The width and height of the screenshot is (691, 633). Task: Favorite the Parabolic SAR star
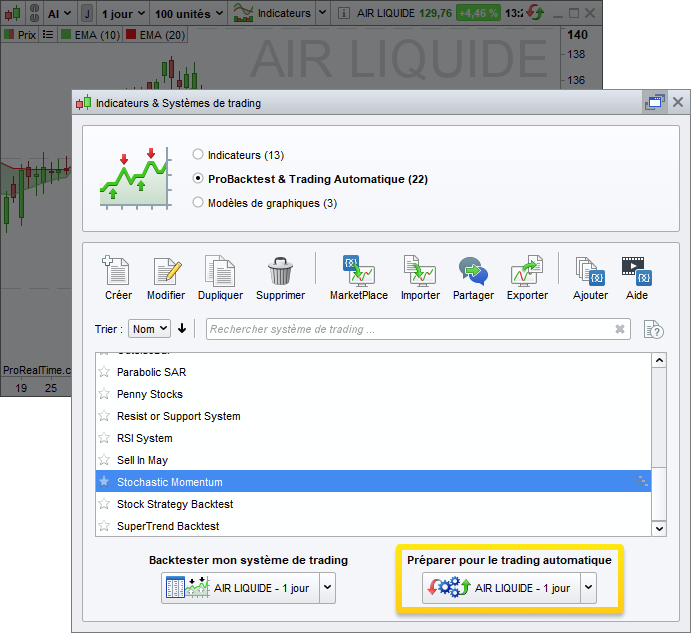[x=104, y=372]
